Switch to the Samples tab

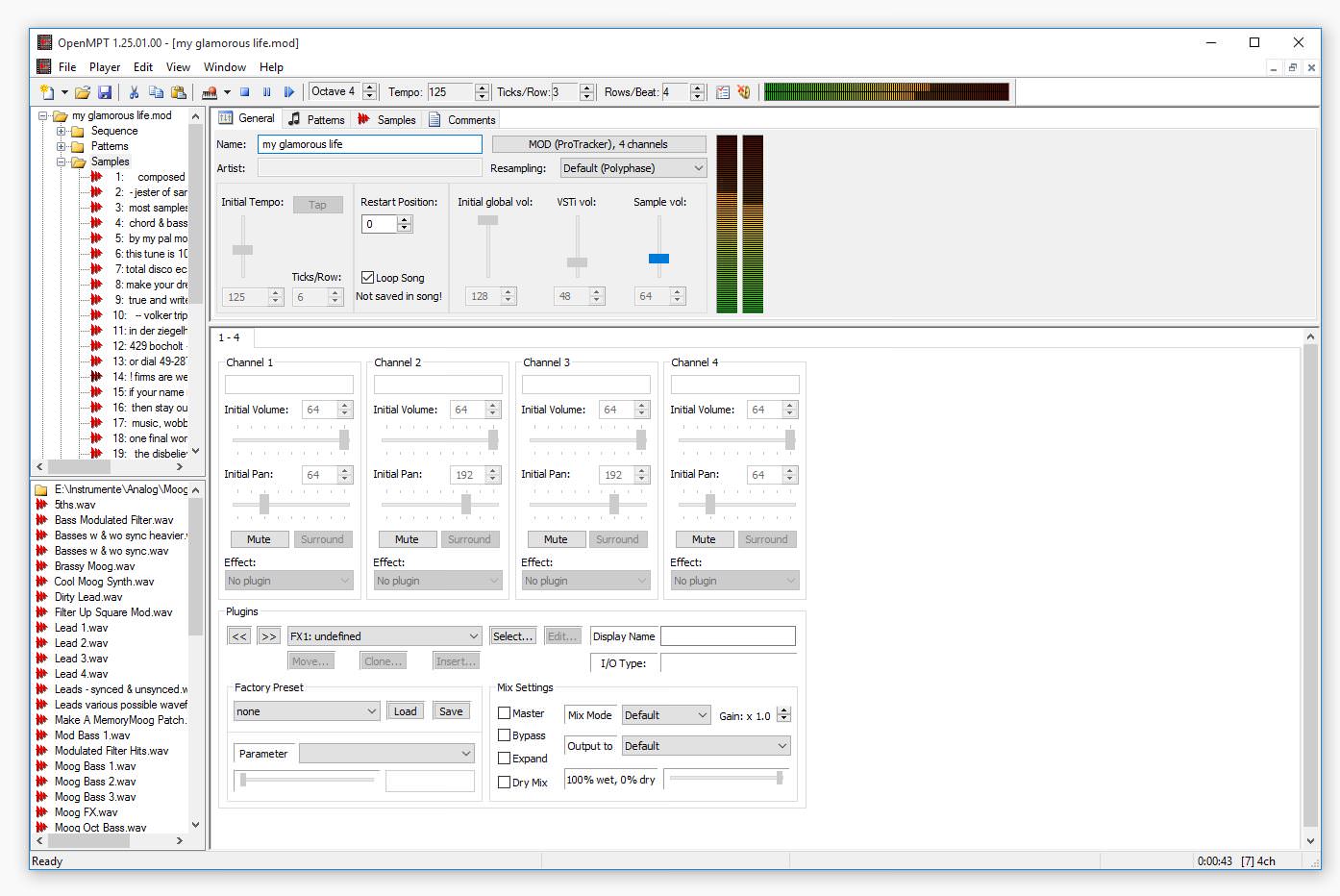(386, 119)
